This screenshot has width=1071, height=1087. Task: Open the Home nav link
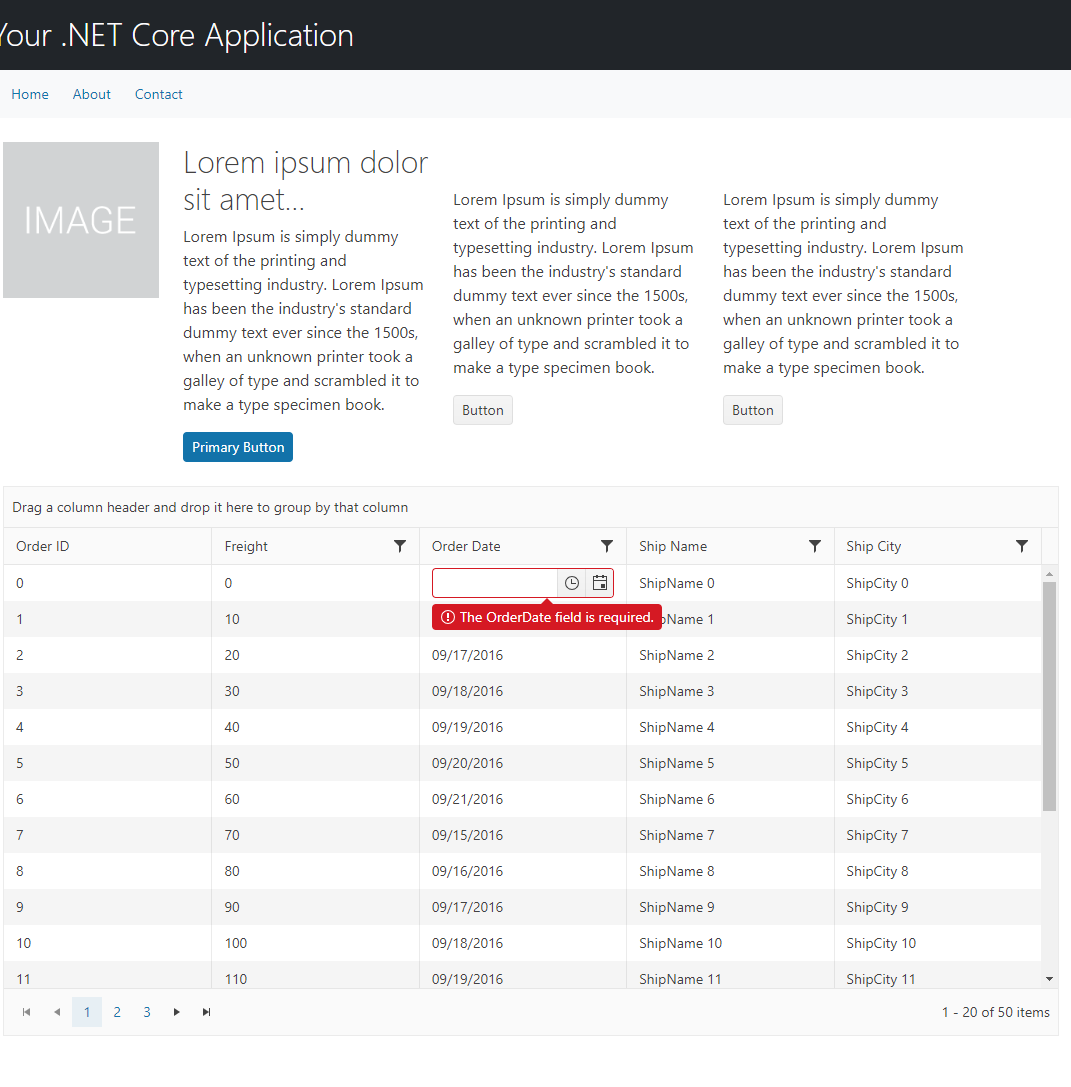click(x=30, y=94)
